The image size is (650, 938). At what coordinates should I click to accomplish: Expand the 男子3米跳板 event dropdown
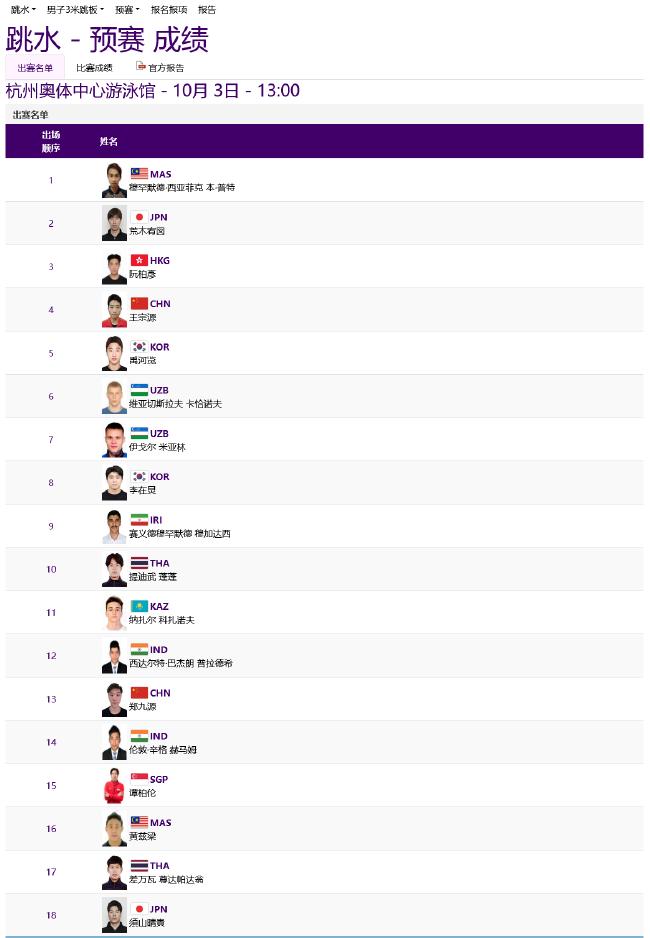[75, 10]
